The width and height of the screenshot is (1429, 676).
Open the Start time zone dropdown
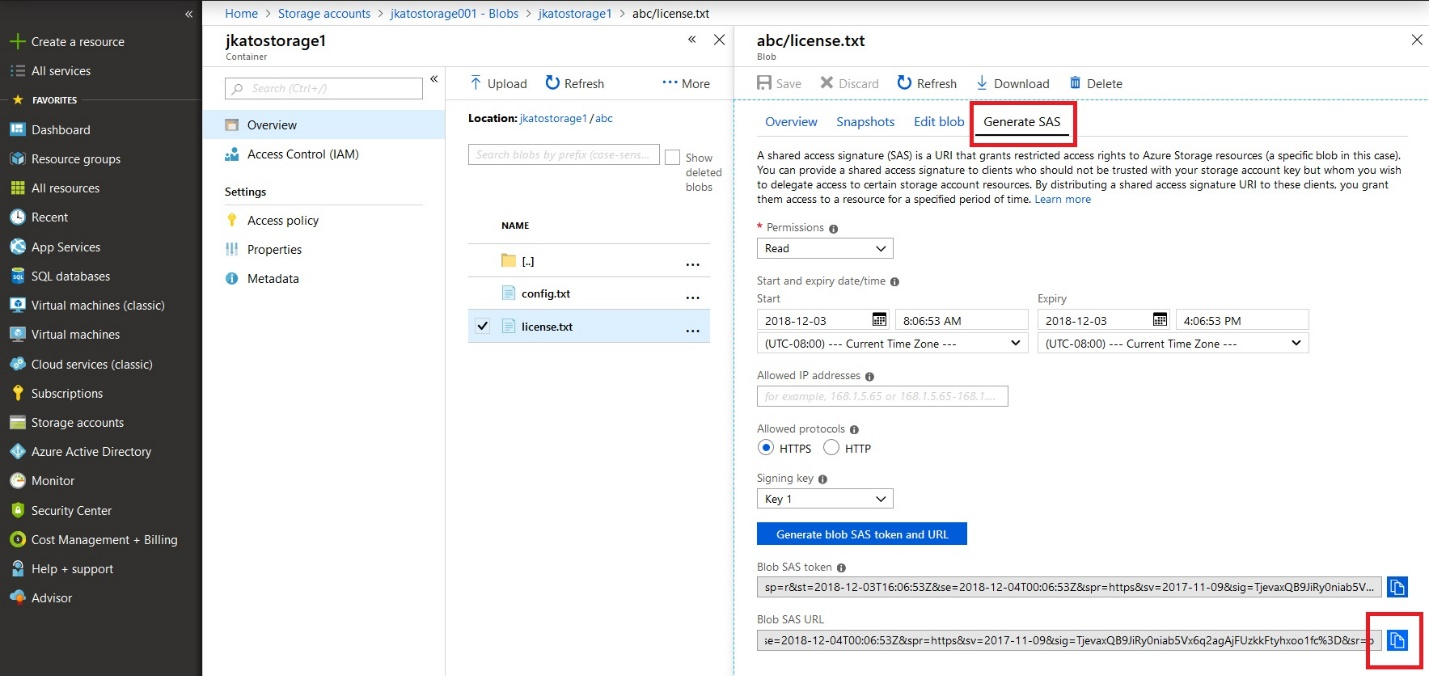(x=893, y=343)
